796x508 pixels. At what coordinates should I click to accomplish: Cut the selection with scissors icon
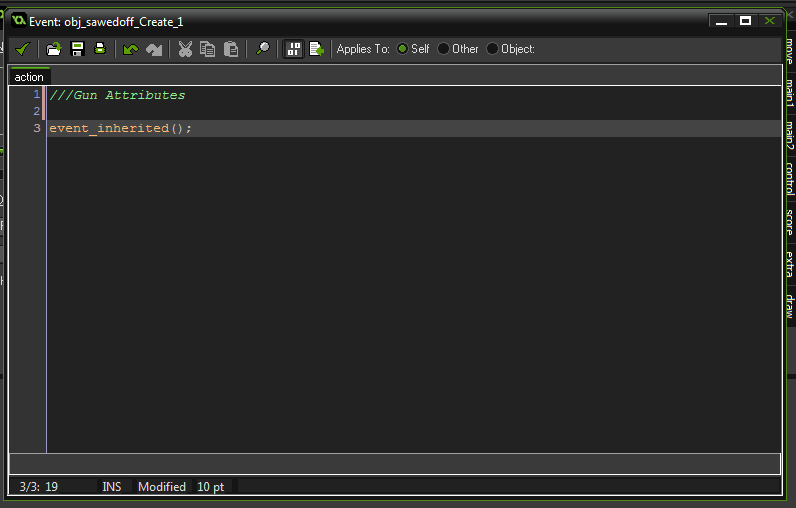[x=185, y=49]
